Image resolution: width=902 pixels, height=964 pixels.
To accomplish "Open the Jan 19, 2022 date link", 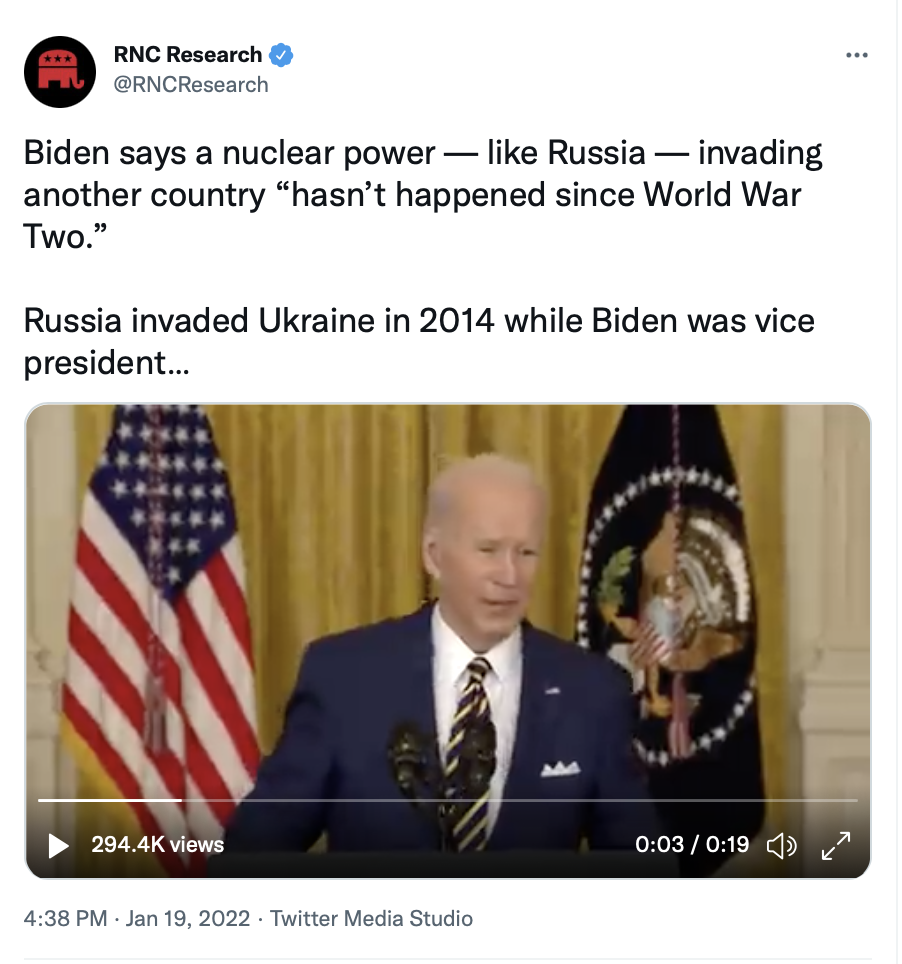I will (188, 919).
